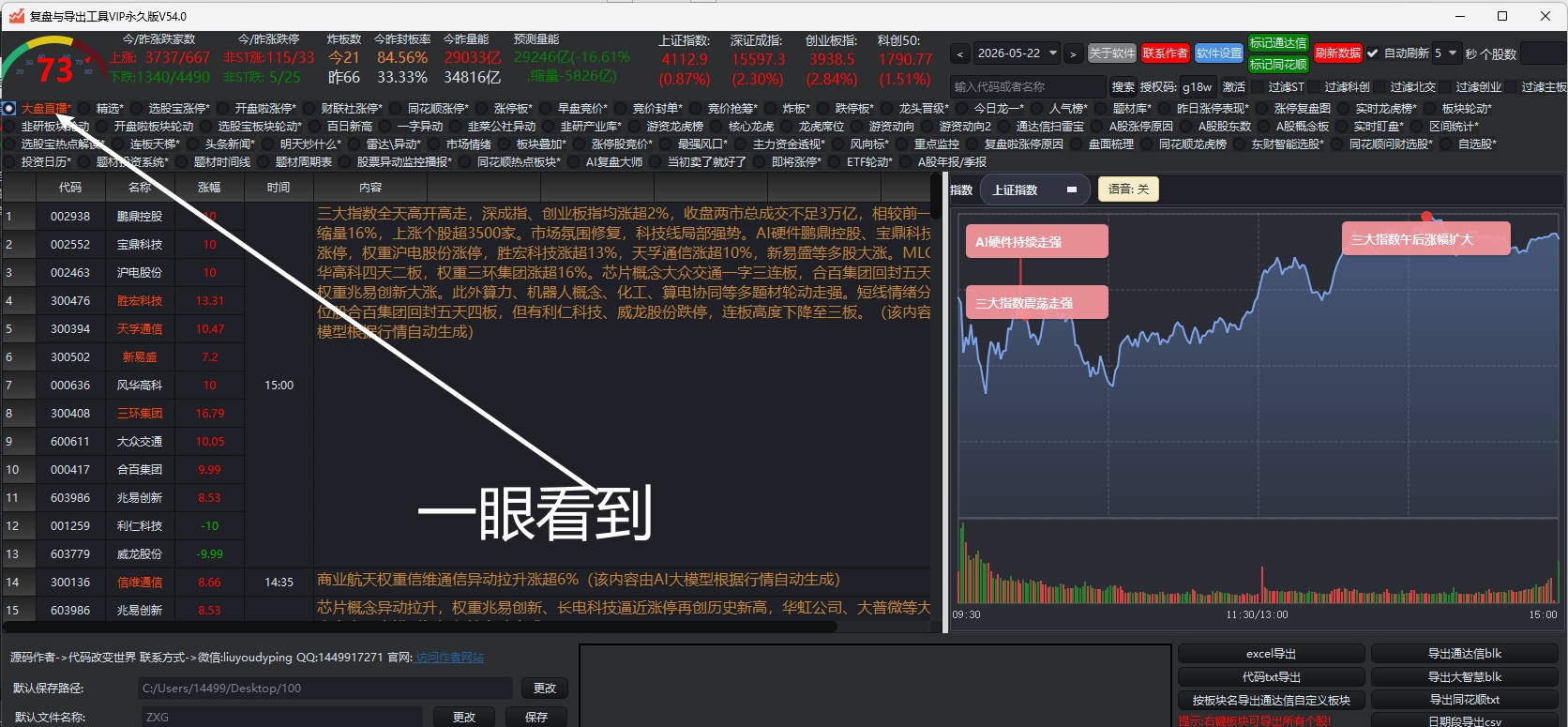The height and width of the screenshot is (727, 1568).
Task: Select the 大盘直播 radio button
Action: point(8,109)
